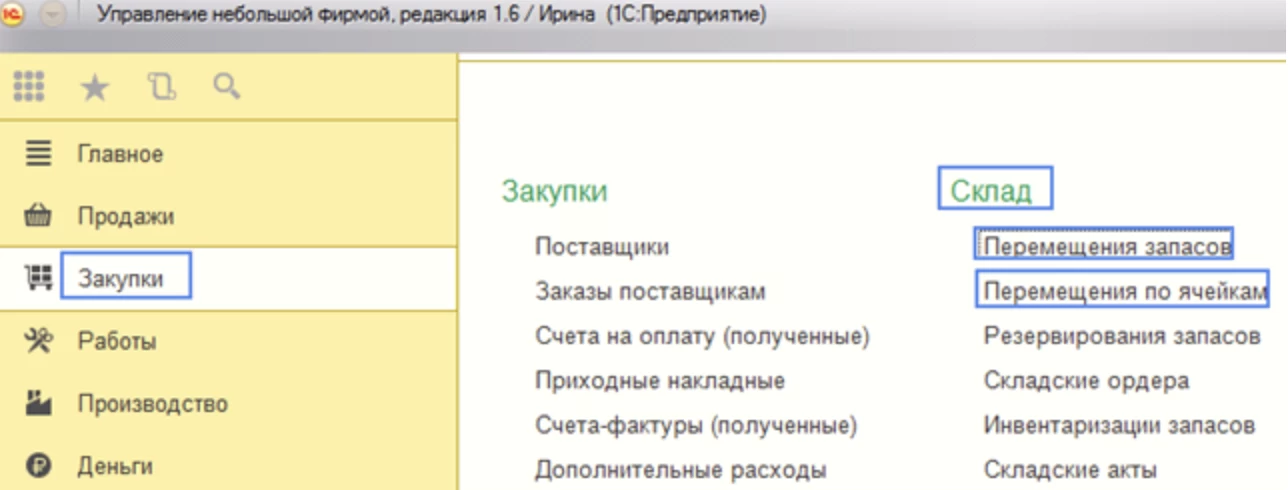Open the sections menu grid icon
Image resolution: width=1288 pixels, height=490 pixels.
(30, 88)
